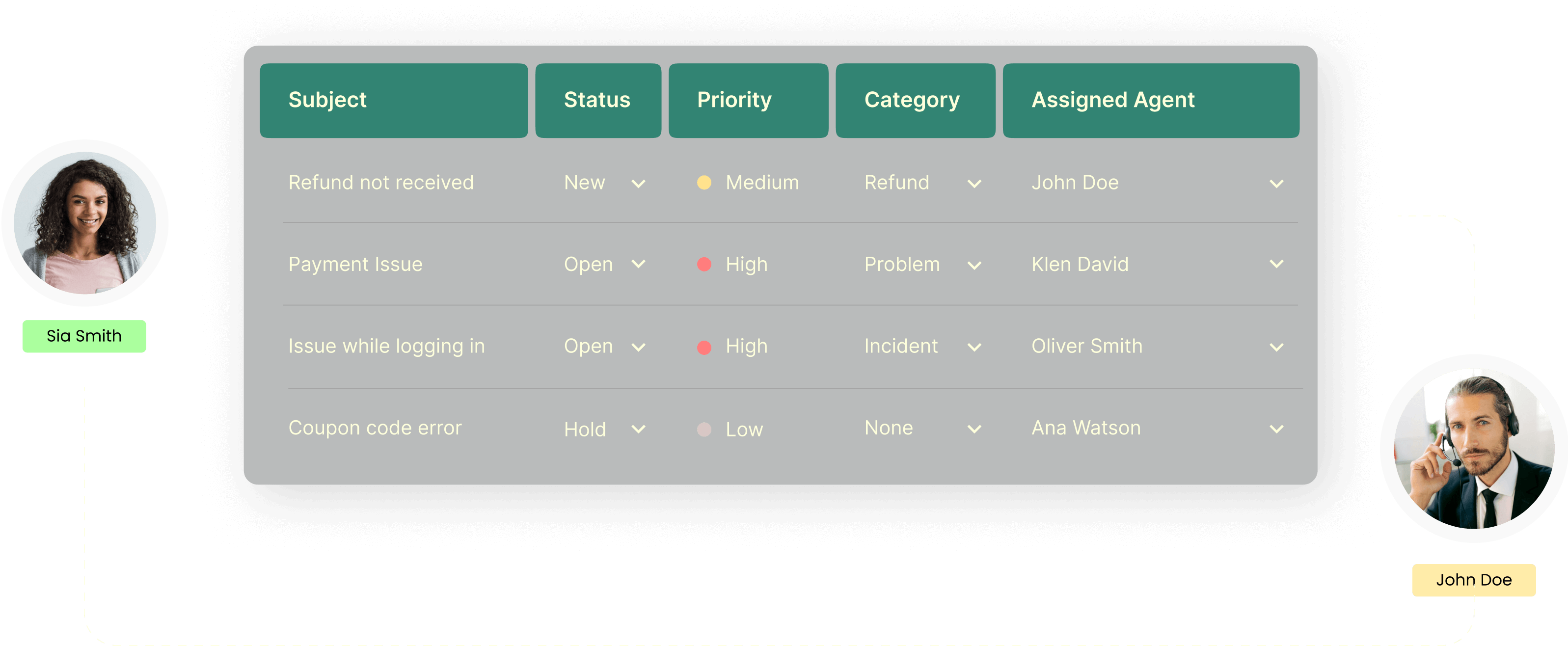
Task: Expand Klen David agent chevron
Action: pos(1276,264)
